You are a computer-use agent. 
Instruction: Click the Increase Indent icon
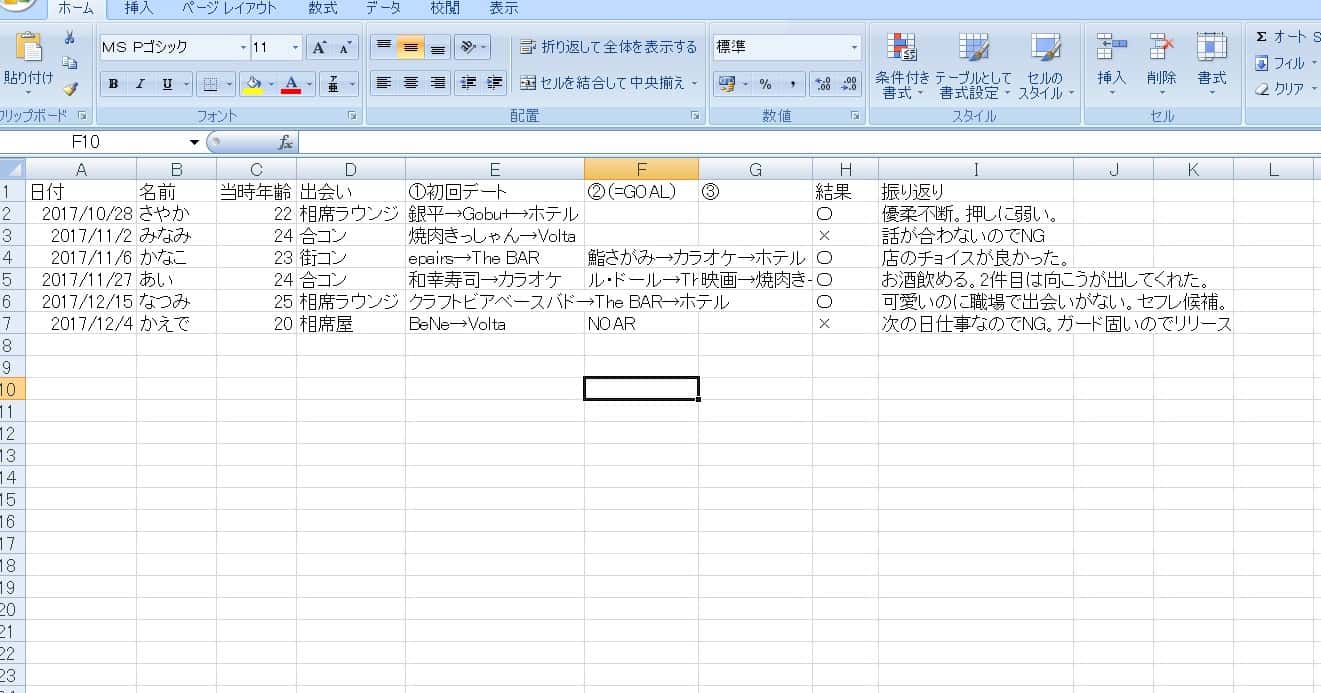point(494,83)
